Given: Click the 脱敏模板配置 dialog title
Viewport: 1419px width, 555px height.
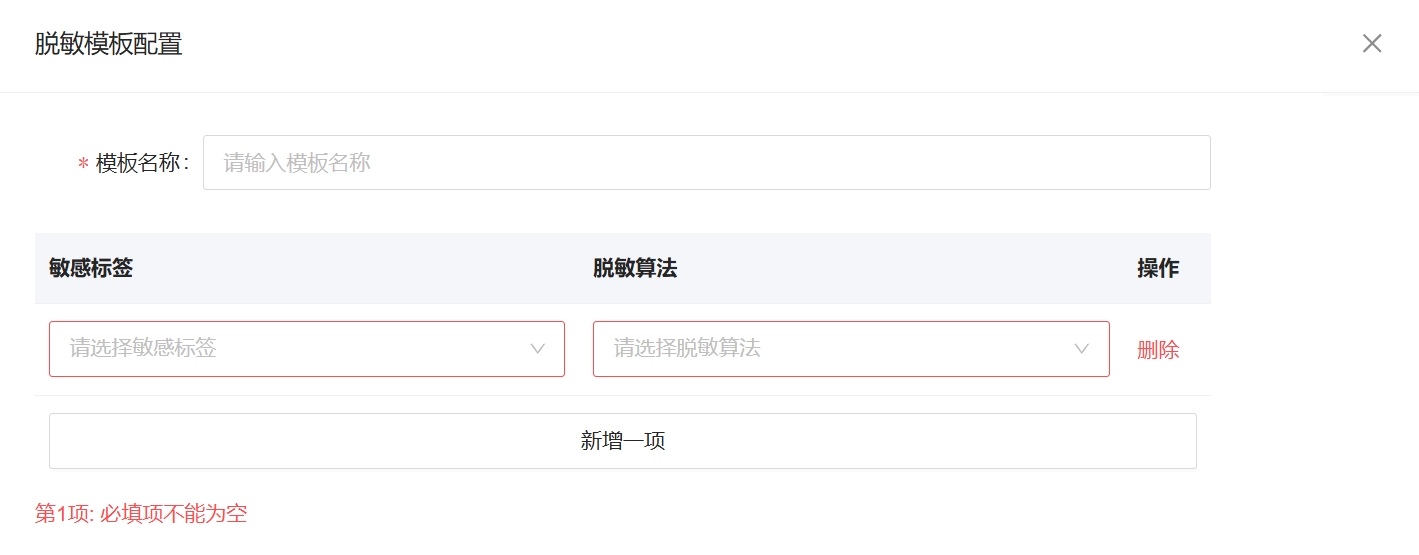Looking at the screenshot, I should pyautogui.click(x=108, y=45).
